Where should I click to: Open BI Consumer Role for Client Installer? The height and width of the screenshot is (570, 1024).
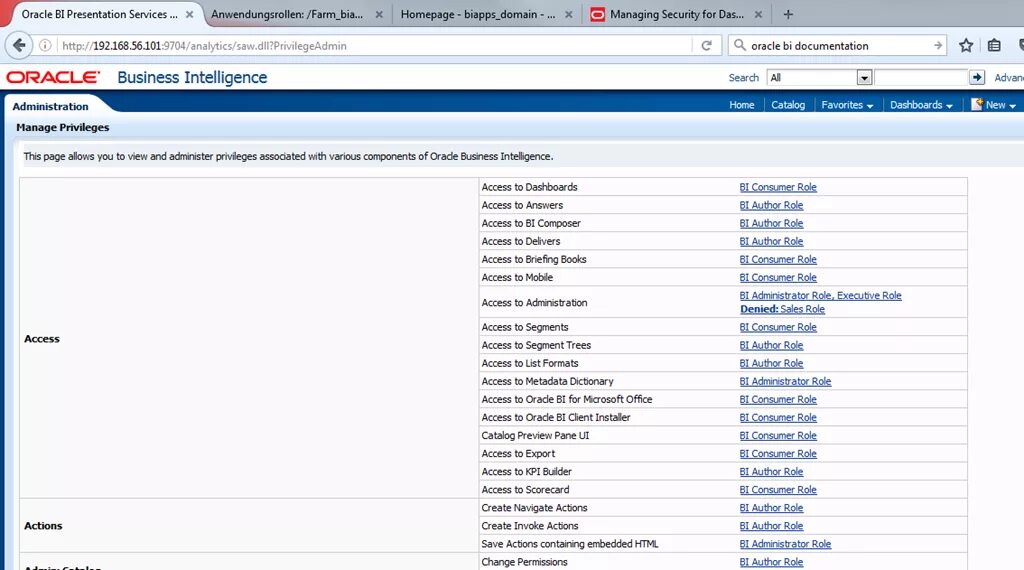[x=778, y=418]
